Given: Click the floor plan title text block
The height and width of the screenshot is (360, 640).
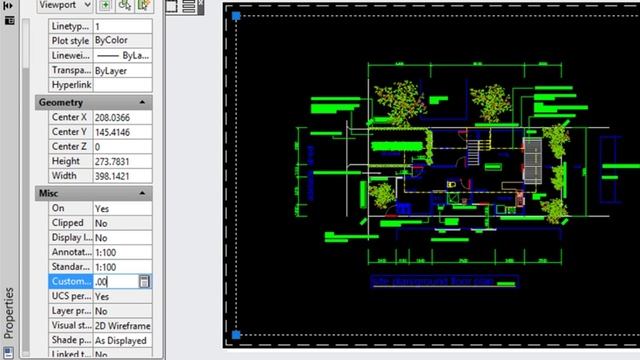Looking at the screenshot, I should [444, 281].
